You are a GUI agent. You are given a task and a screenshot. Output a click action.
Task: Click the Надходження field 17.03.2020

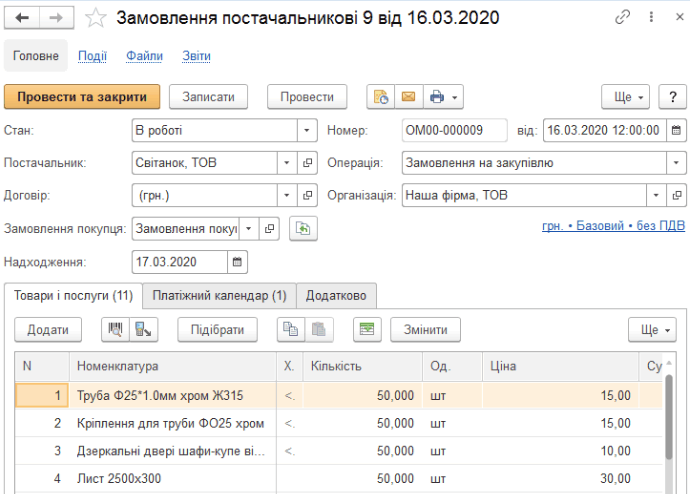(x=180, y=262)
